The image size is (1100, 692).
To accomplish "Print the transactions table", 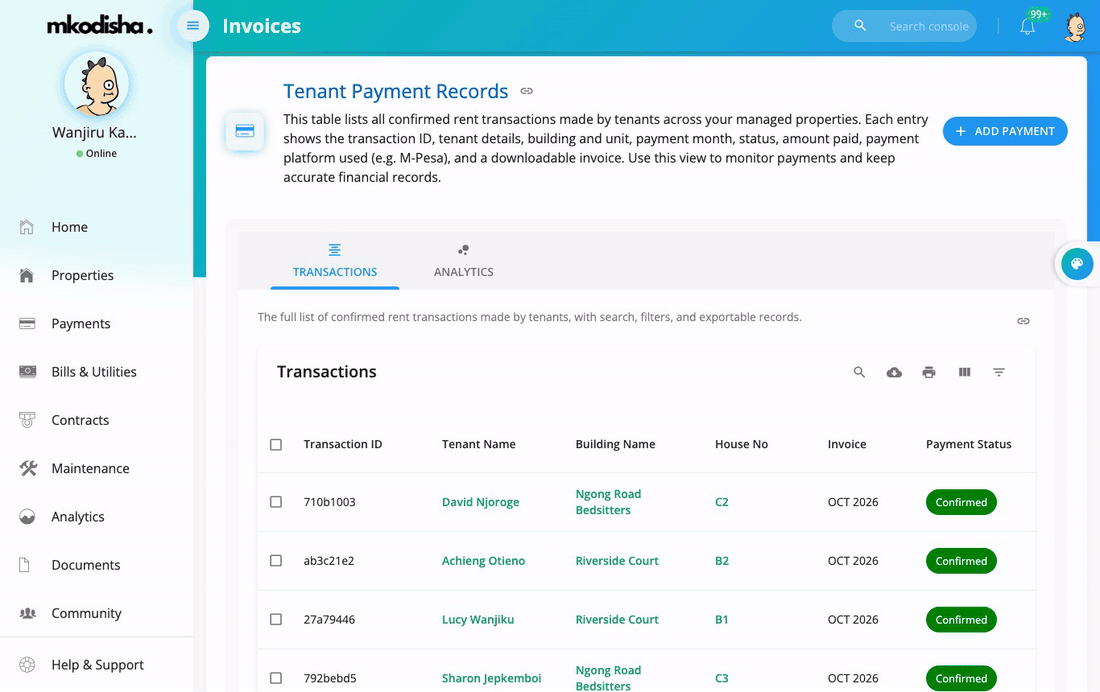I will pyautogui.click(x=929, y=372).
